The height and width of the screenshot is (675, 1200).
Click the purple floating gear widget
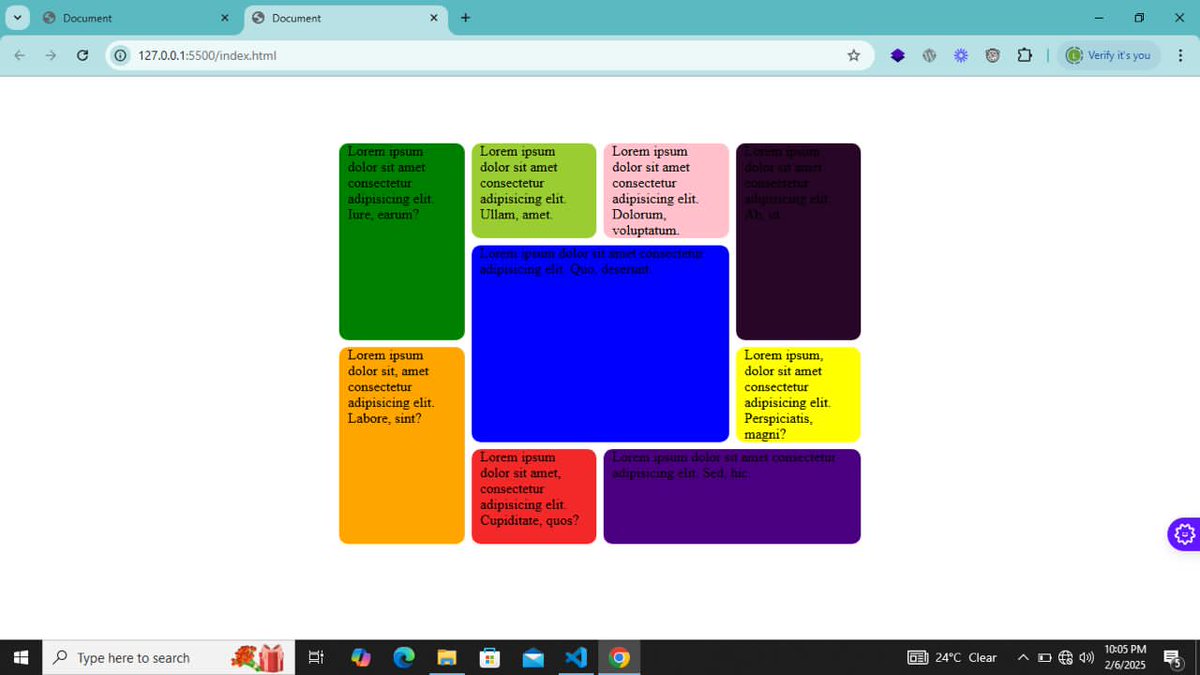(x=1184, y=534)
